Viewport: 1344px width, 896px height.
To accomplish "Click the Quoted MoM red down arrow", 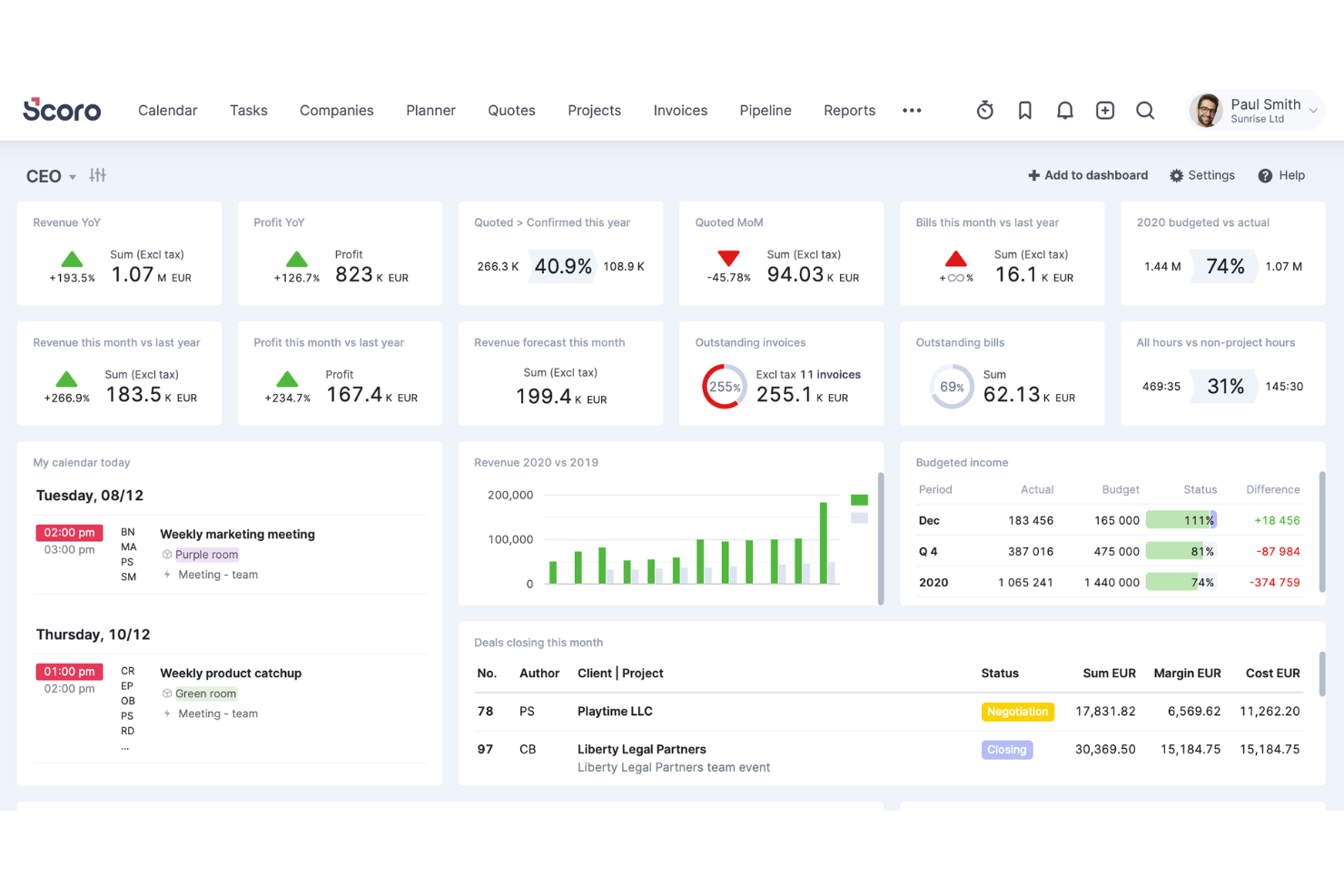I will pos(728,259).
